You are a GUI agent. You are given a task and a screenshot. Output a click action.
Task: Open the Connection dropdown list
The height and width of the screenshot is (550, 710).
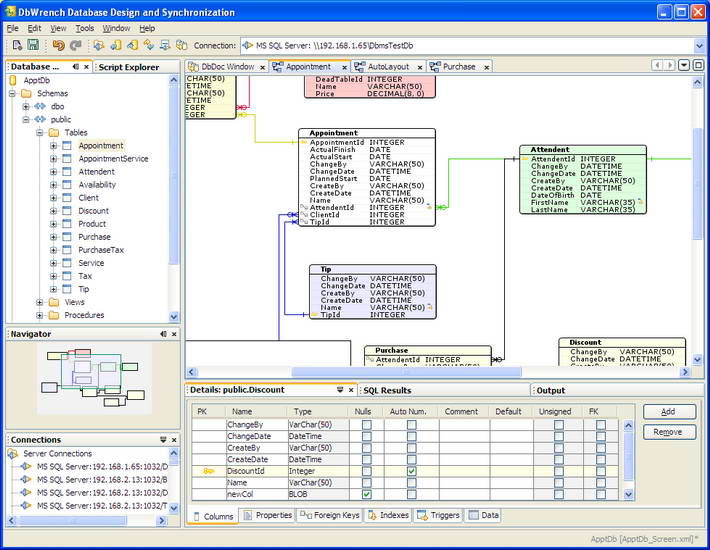click(697, 45)
